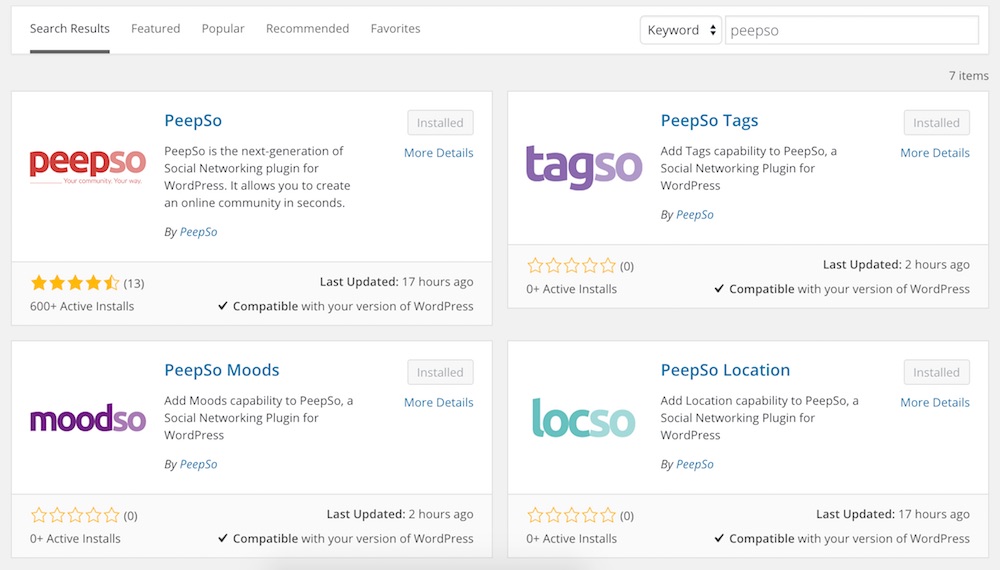
Task: Click 'Add Tags capability' description text
Action: [x=749, y=168]
